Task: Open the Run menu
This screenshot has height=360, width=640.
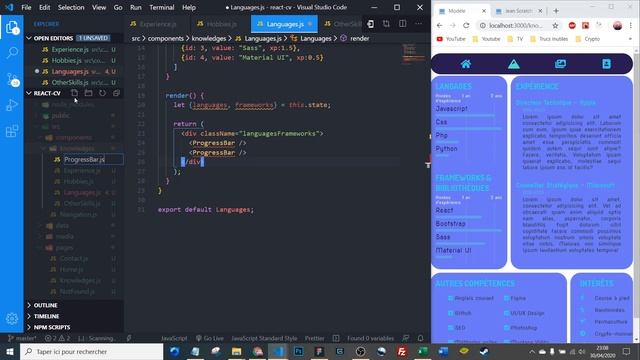Action: pos(136,7)
